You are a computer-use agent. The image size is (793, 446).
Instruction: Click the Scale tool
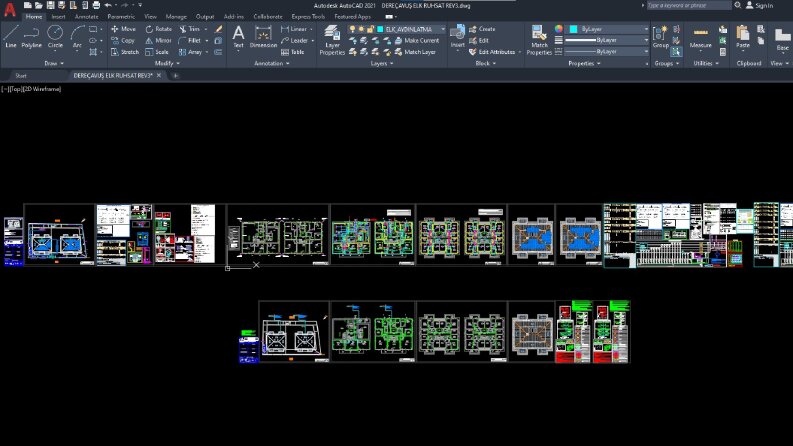(157, 52)
